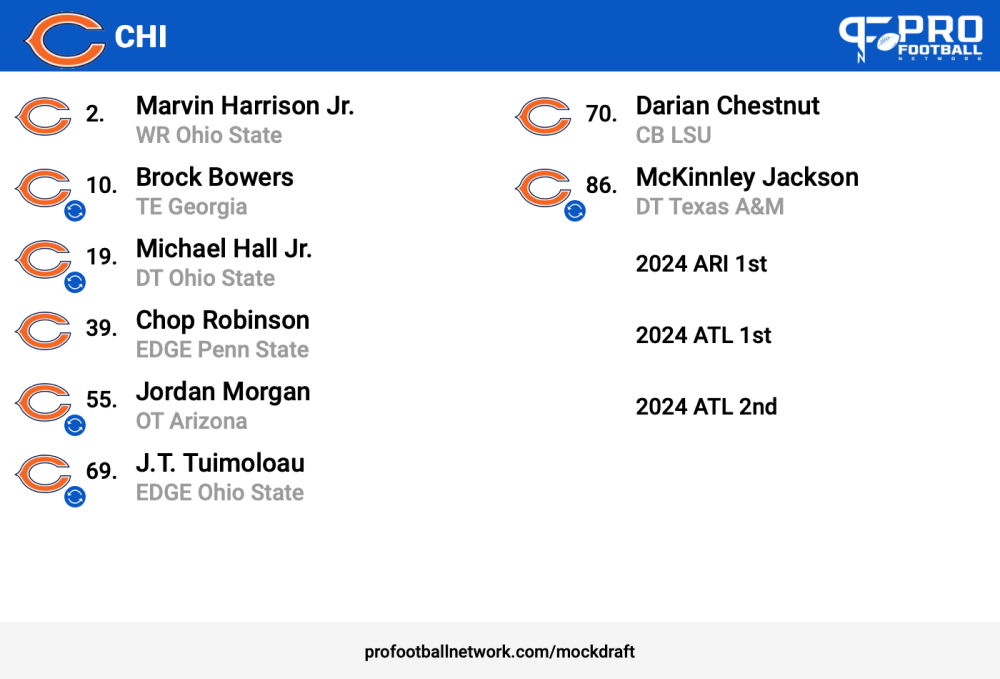Select Brock Bowers player name
The height and width of the screenshot is (679, 1000).
[x=215, y=177]
